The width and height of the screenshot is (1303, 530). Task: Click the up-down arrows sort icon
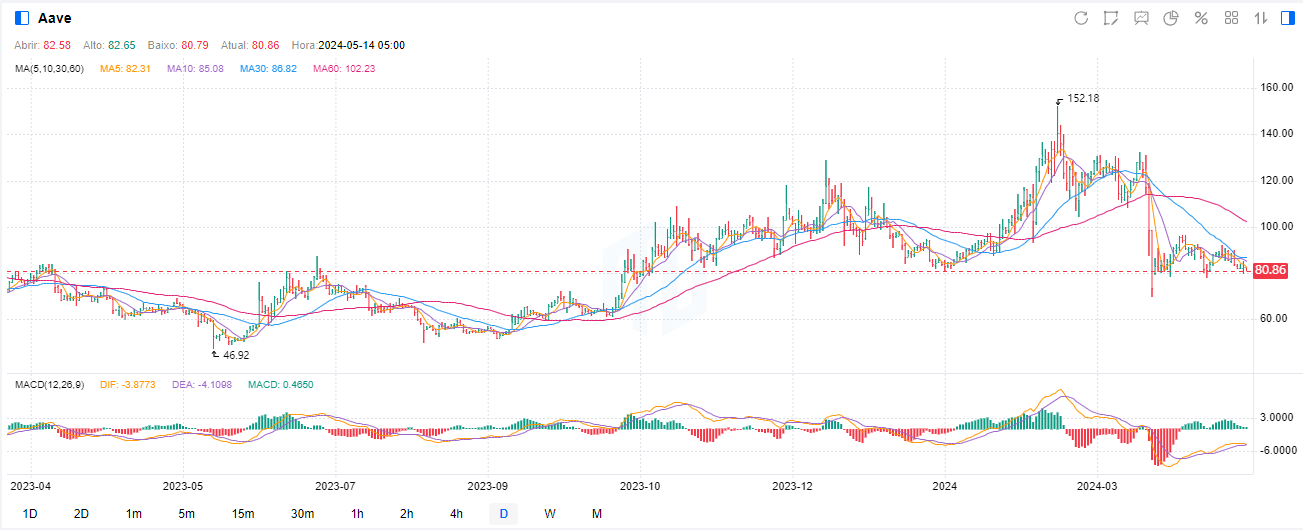click(1260, 18)
